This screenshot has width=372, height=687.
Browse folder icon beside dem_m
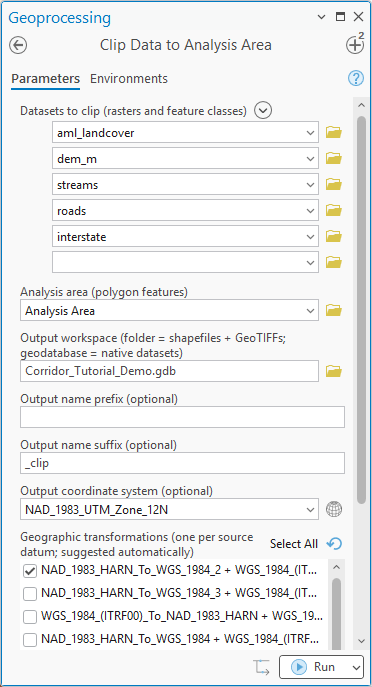click(x=334, y=159)
